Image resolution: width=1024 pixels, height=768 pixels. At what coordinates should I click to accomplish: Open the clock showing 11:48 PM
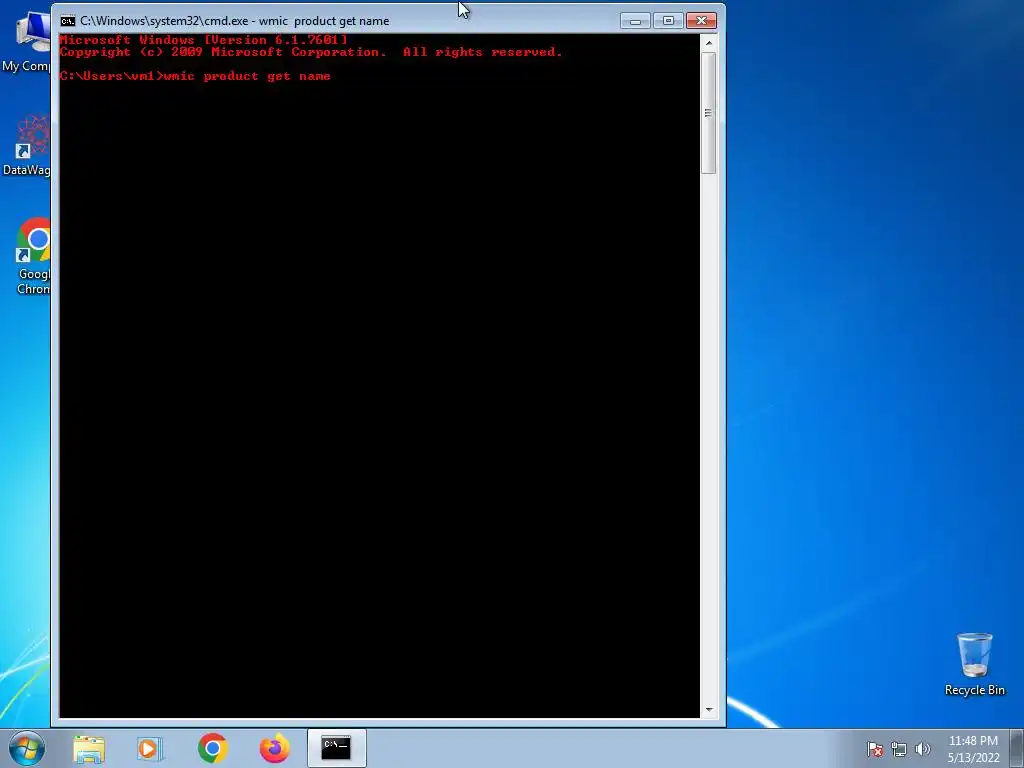973,749
